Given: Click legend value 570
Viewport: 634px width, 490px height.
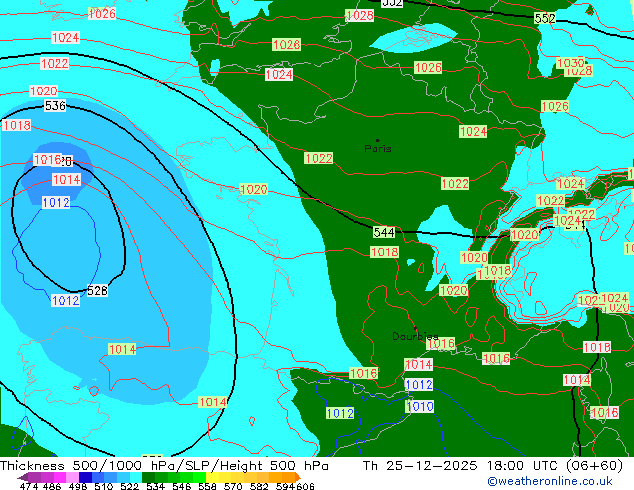Looking at the screenshot, I should 233,486.
